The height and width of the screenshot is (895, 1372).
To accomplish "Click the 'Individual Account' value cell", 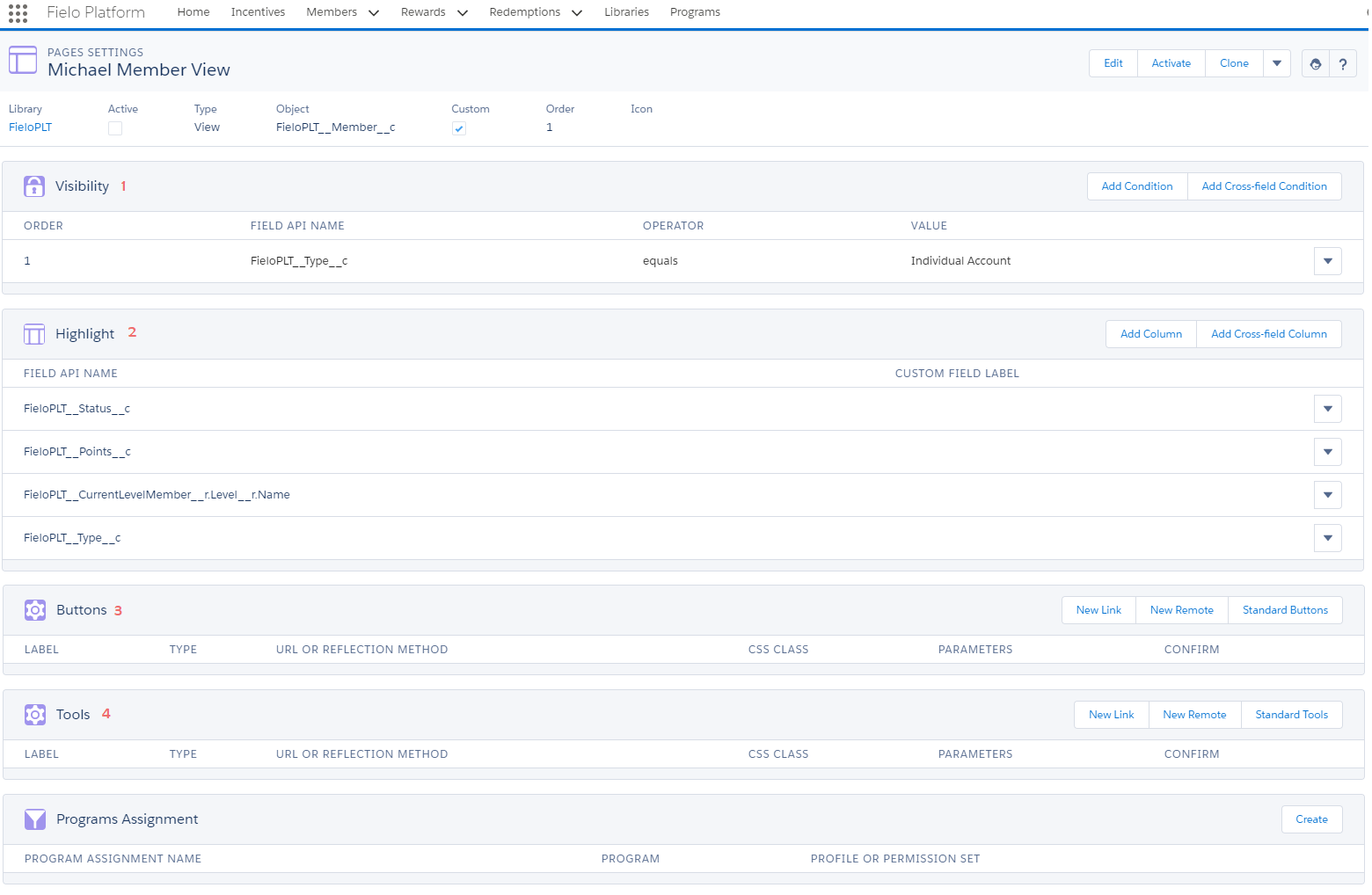I will (x=960, y=261).
